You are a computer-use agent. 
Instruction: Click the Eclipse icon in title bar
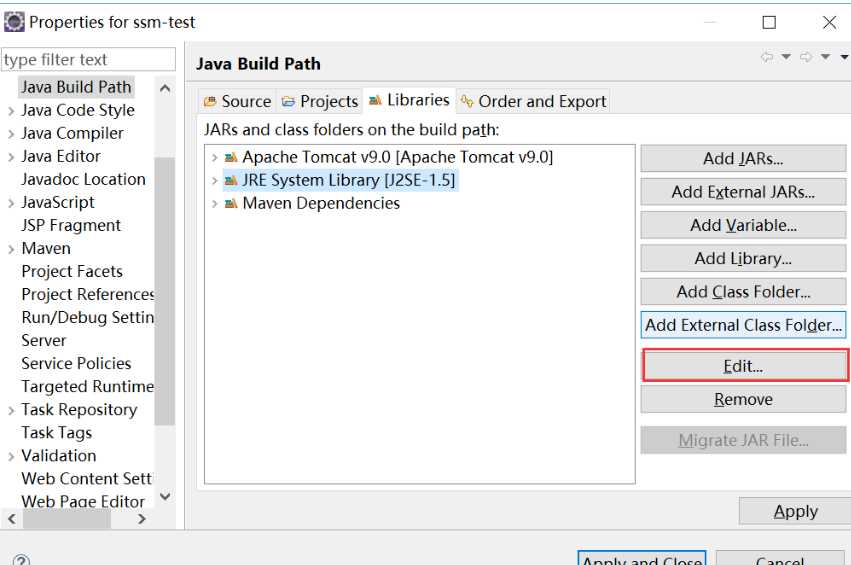pos(14,21)
